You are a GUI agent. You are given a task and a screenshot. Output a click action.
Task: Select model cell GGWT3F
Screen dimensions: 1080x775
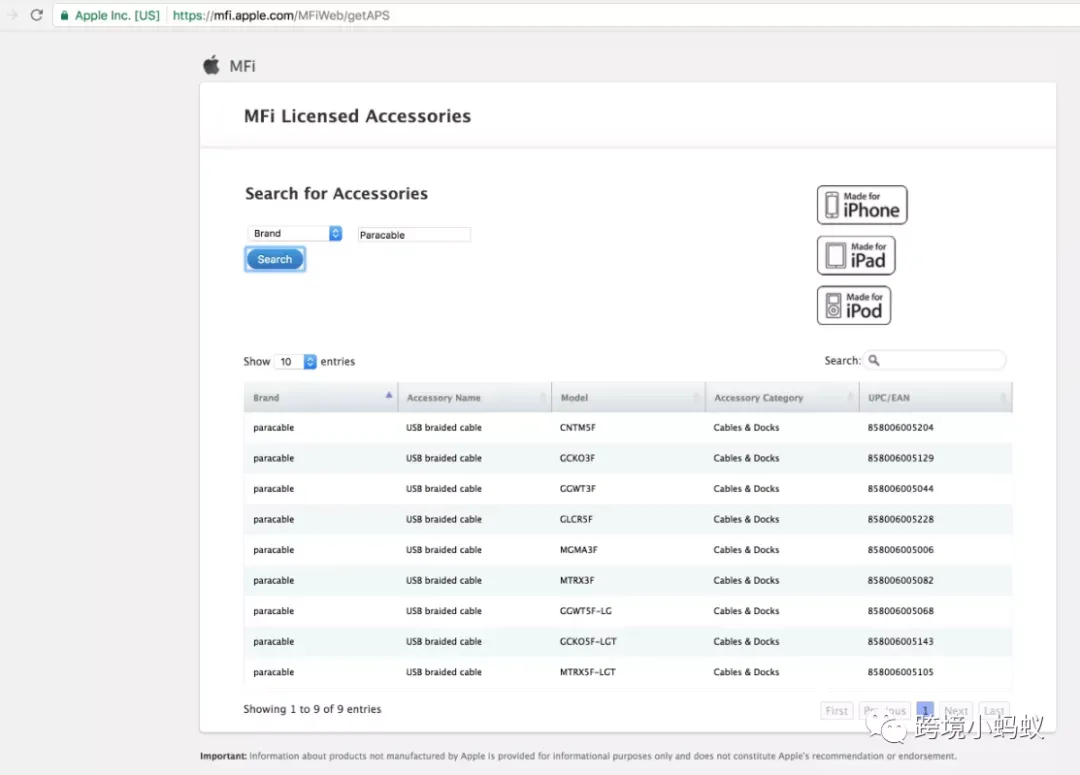point(577,488)
